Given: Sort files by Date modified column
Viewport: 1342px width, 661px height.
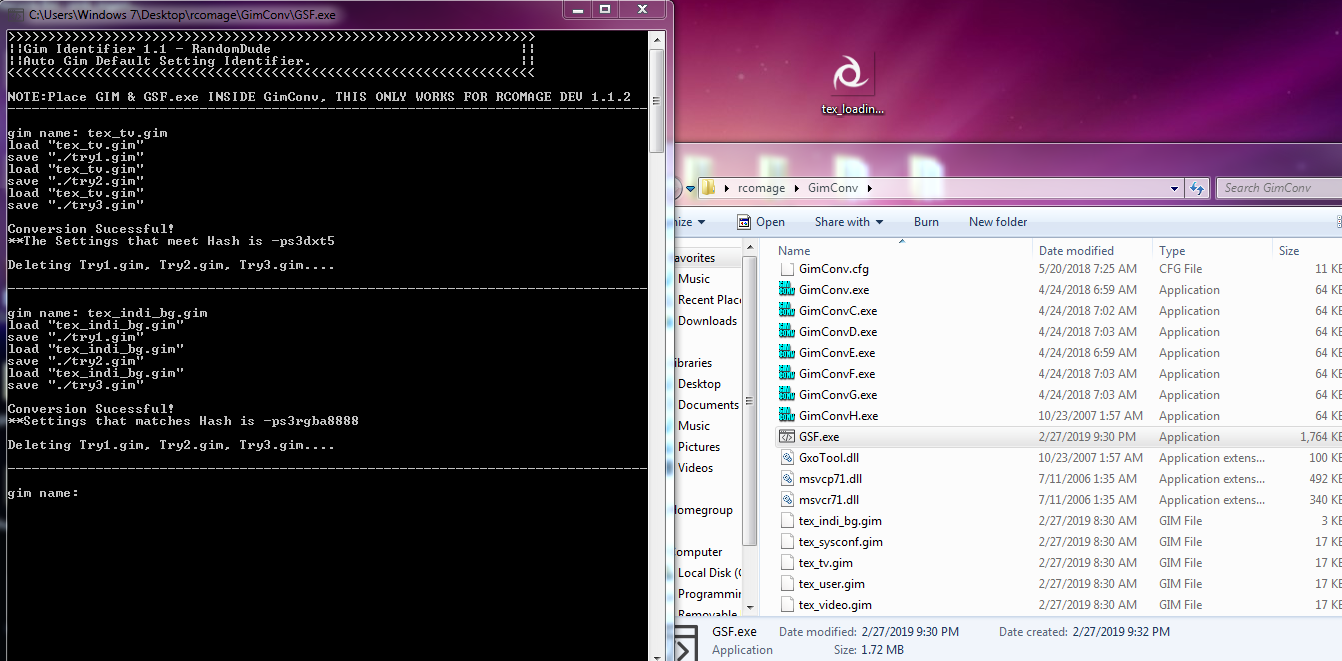Looking at the screenshot, I should click(x=1075, y=251).
